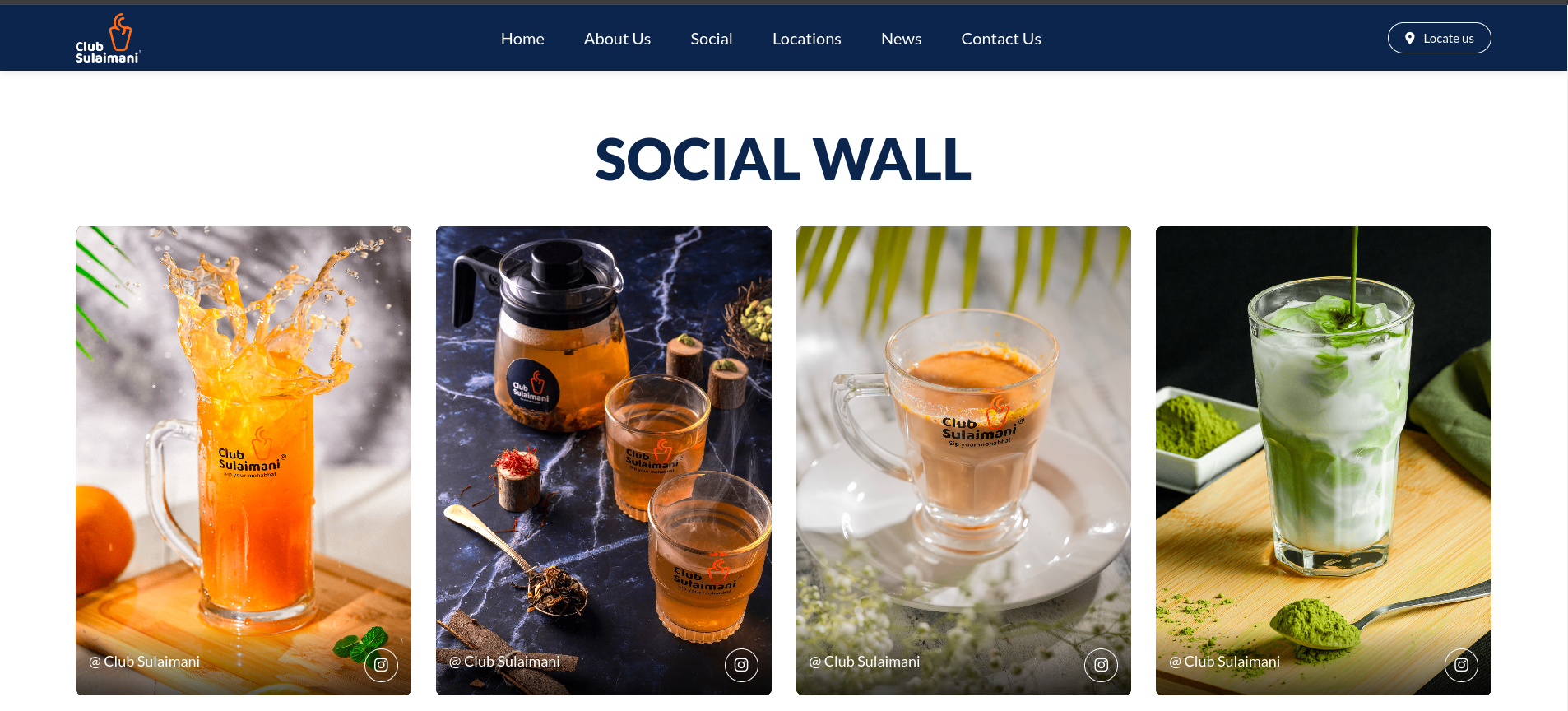Open the splashing orange drink photo
Image resolution: width=1568 pixels, height=711 pixels.
click(x=244, y=461)
